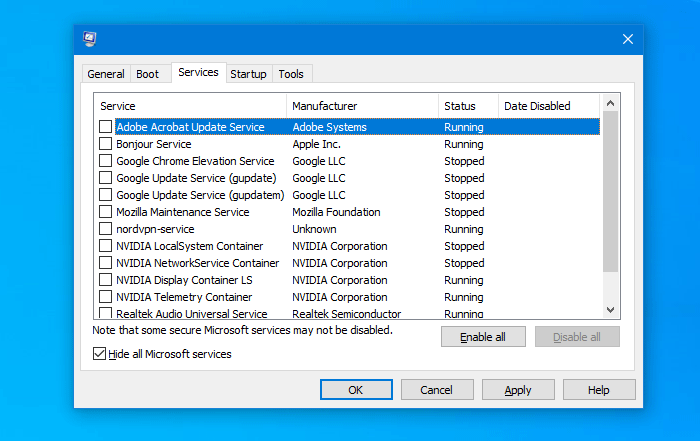
Task: Check the Bonjour Service checkbox
Action: (106, 144)
